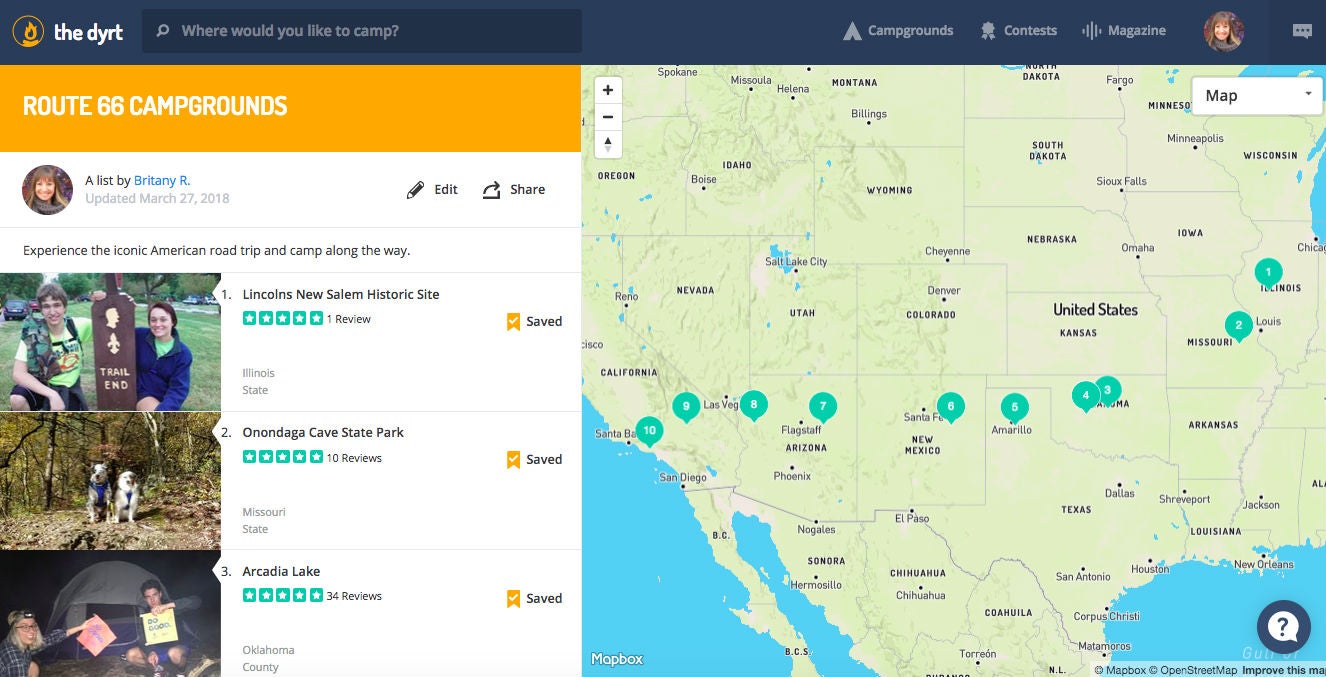Click the Share list button text
1326x677 pixels.
click(x=527, y=190)
